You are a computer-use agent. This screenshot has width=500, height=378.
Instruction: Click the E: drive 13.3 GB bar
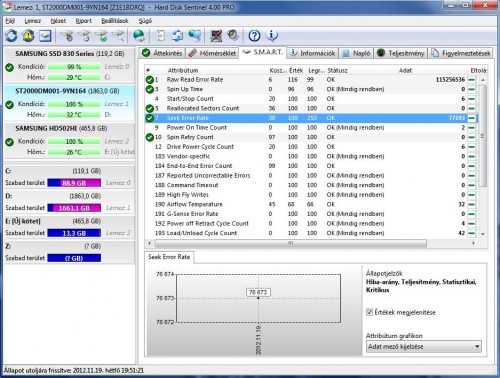(x=74, y=233)
